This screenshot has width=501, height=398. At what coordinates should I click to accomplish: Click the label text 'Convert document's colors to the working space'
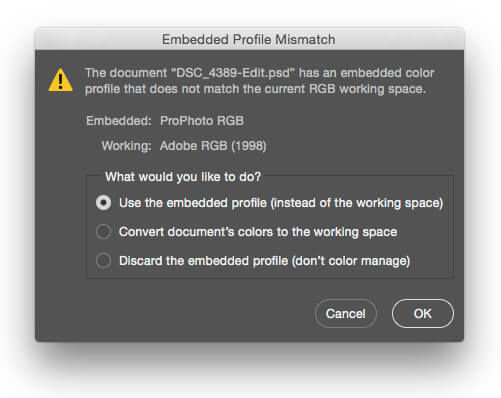(x=258, y=232)
